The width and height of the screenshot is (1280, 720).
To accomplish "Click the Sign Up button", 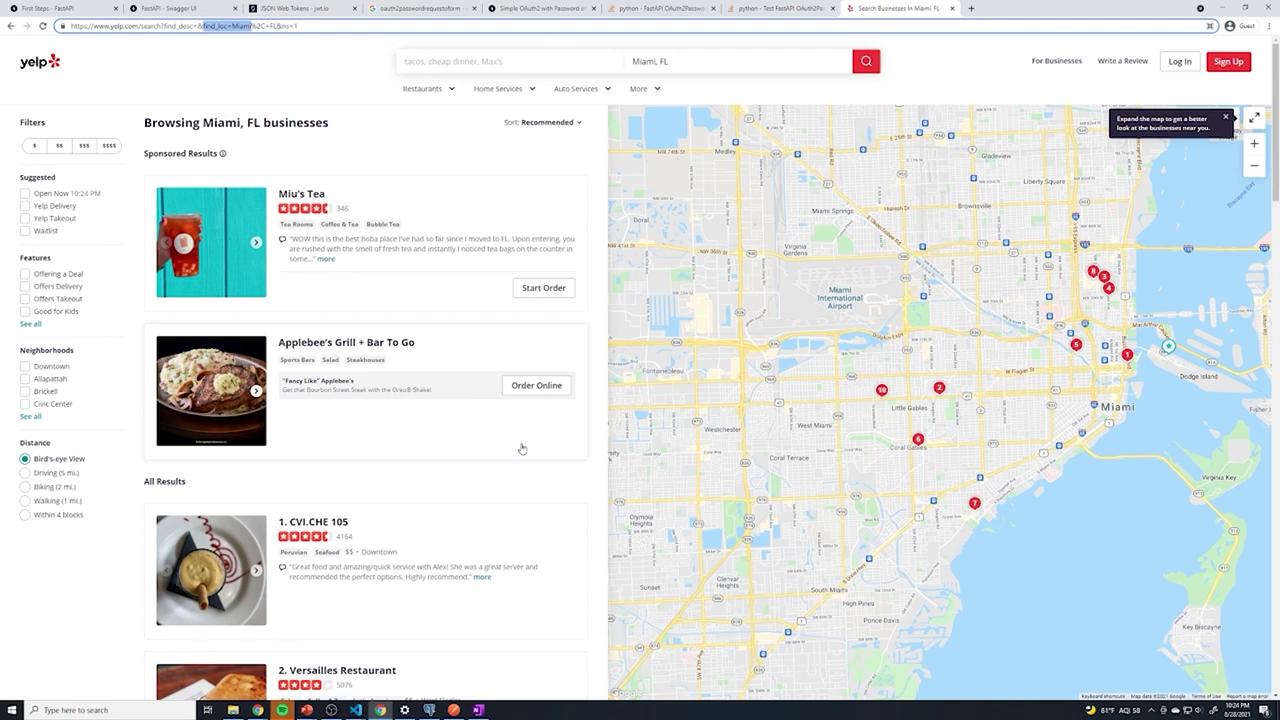I will pyautogui.click(x=1228, y=62).
